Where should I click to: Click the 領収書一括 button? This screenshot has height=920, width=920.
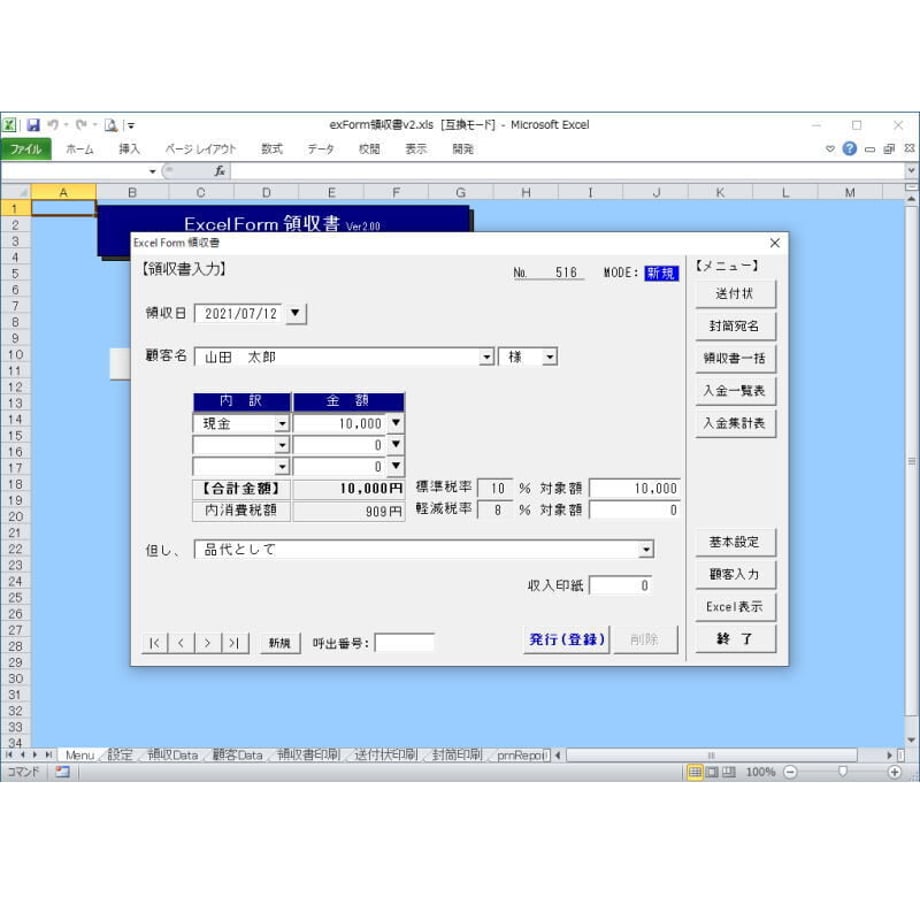click(736, 358)
